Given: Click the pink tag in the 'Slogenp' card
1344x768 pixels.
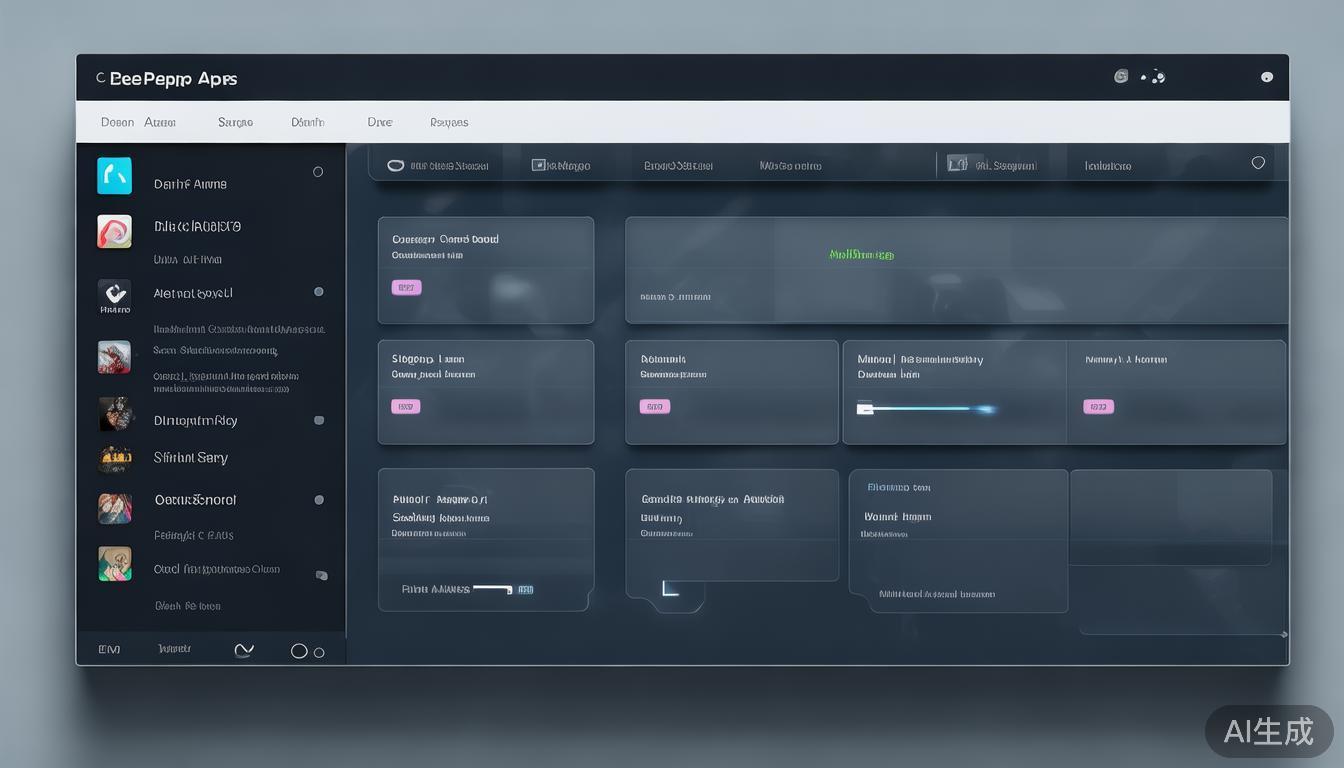Looking at the screenshot, I should click(x=405, y=407).
